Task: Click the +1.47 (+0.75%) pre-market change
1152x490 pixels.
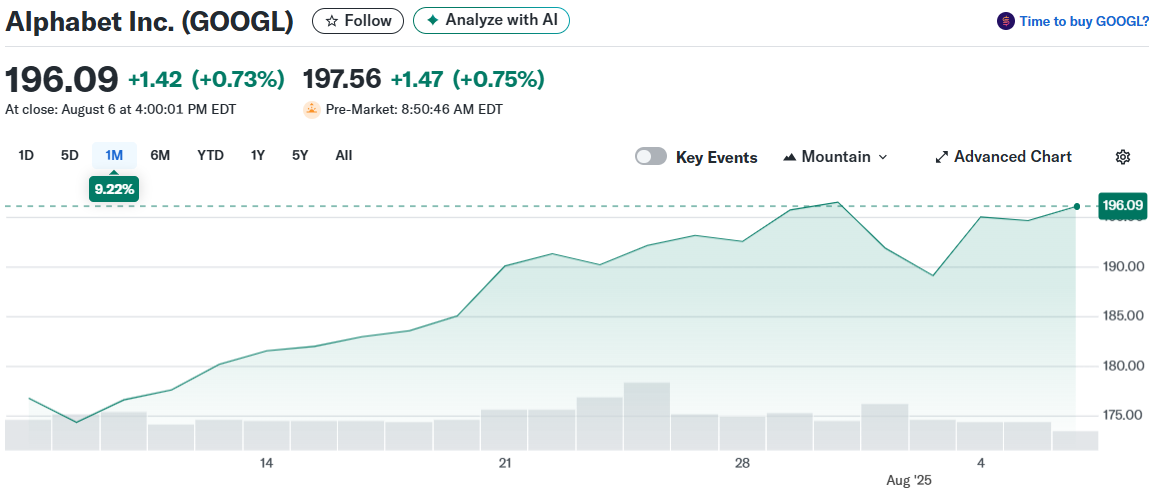Action: click(x=467, y=79)
